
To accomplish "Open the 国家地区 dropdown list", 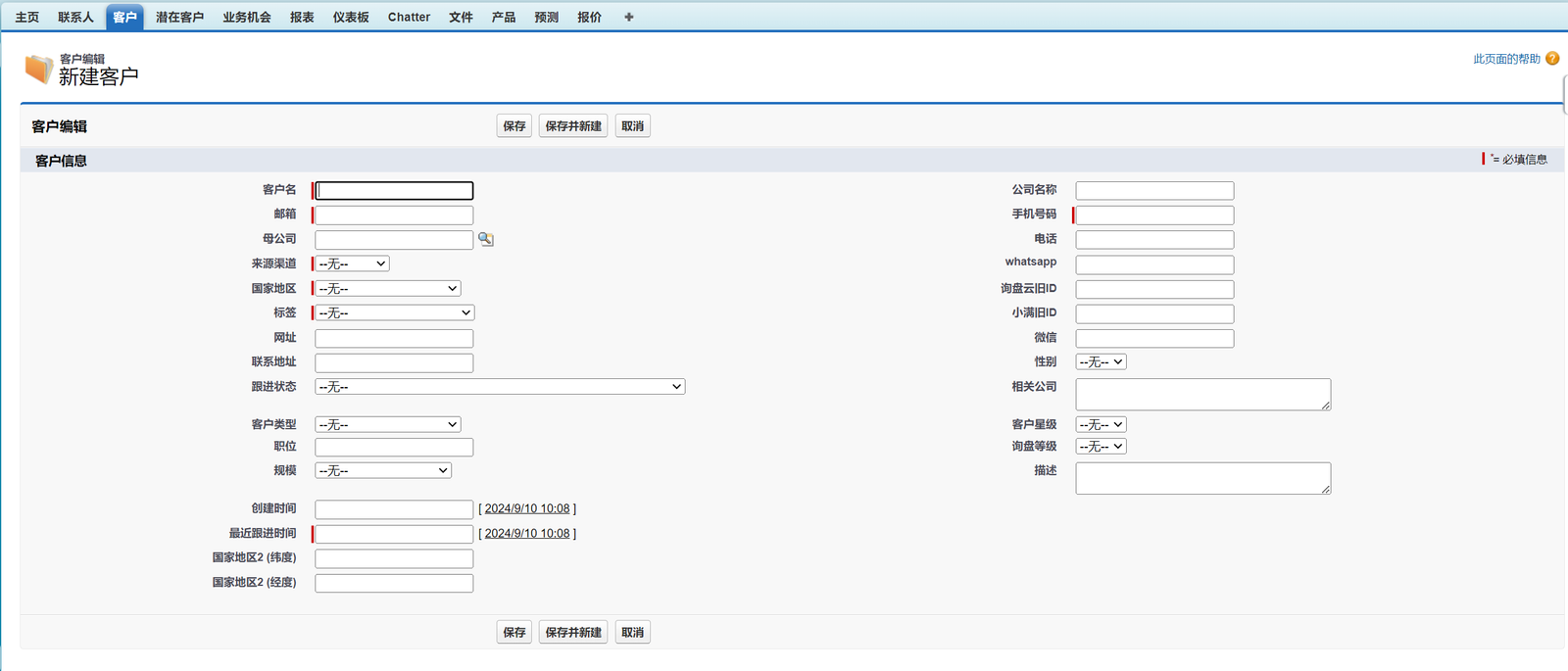I will pos(388,288).
